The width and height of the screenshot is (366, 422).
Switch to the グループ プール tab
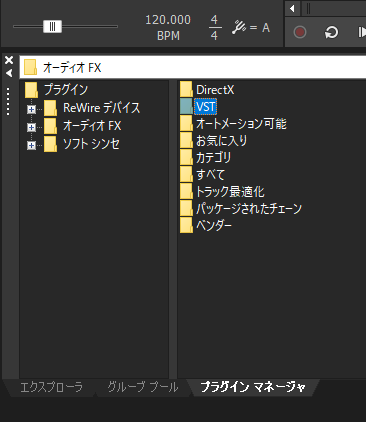pyautogui.click(x=143, y=387)
